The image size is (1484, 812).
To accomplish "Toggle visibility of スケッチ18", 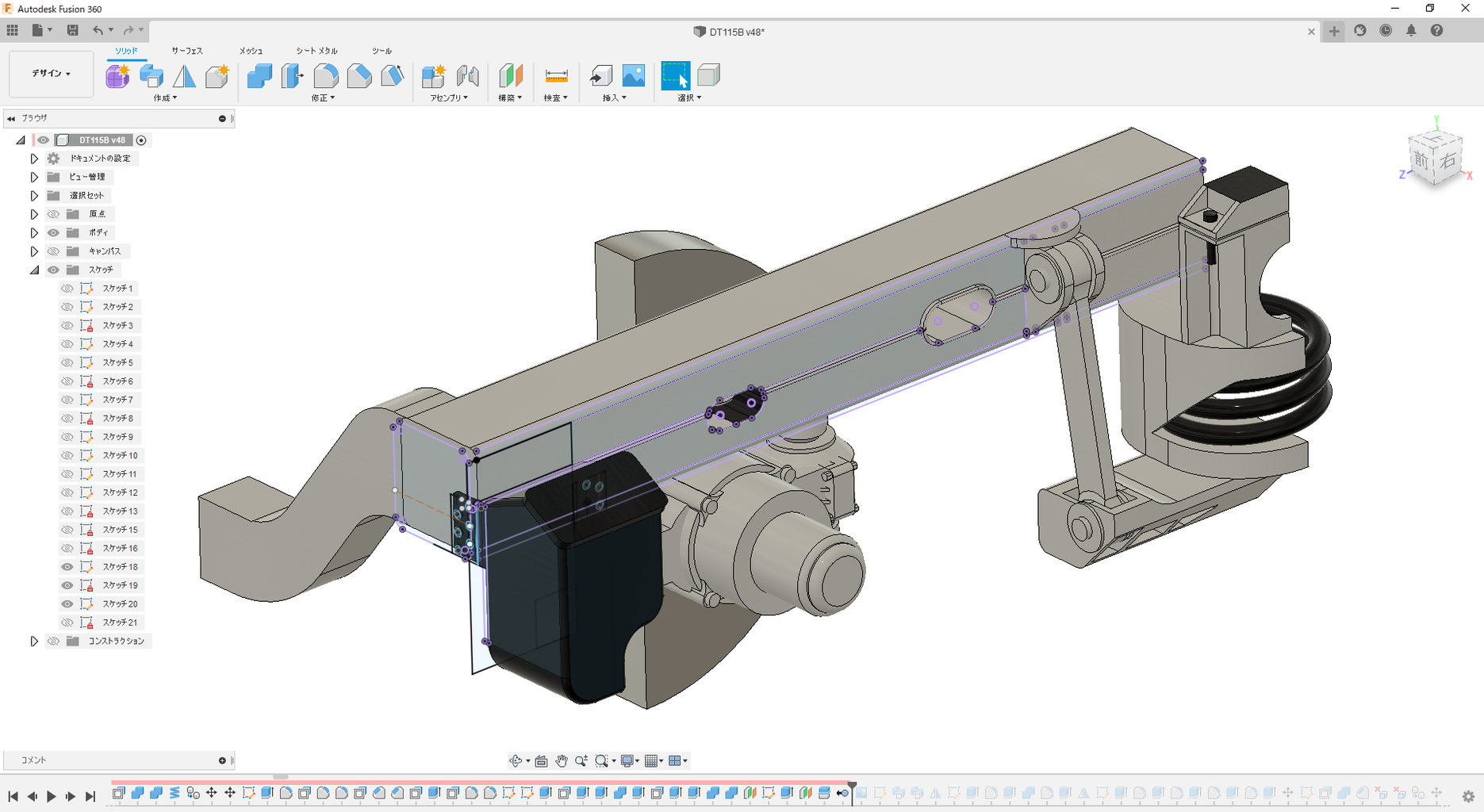I will [67, 567].
